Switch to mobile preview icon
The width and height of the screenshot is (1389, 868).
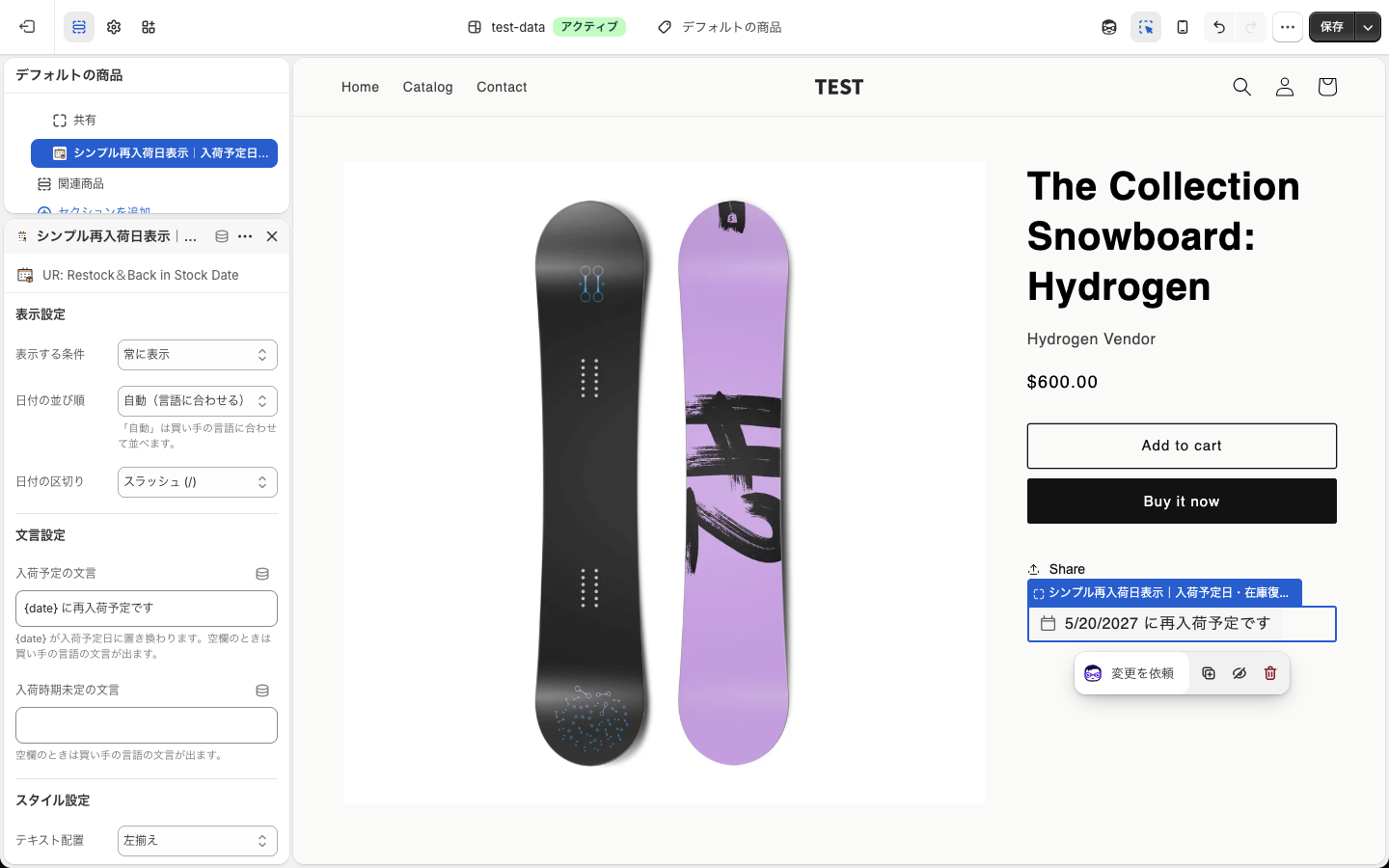pyautogui.click(x=1183, y=27)
